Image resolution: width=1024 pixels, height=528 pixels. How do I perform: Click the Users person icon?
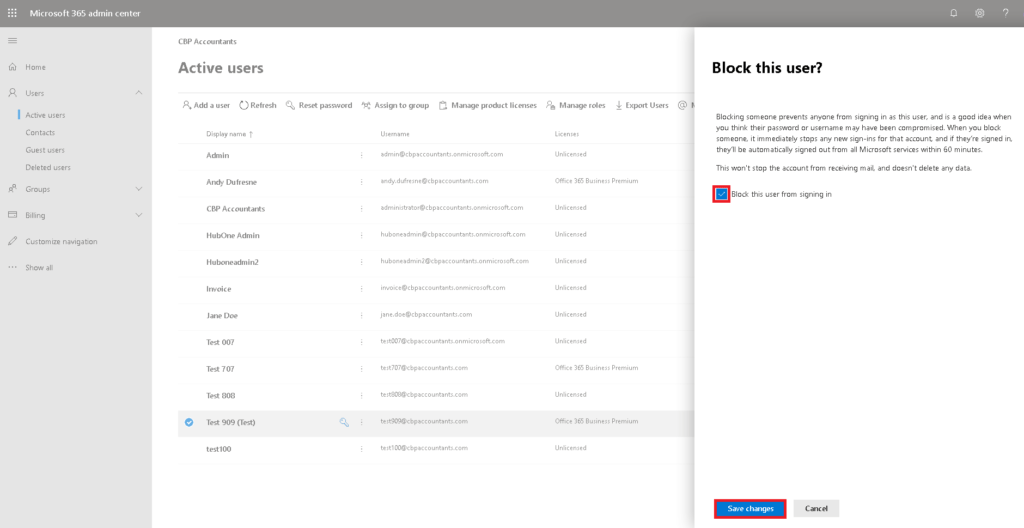click(x=12, y=93)
